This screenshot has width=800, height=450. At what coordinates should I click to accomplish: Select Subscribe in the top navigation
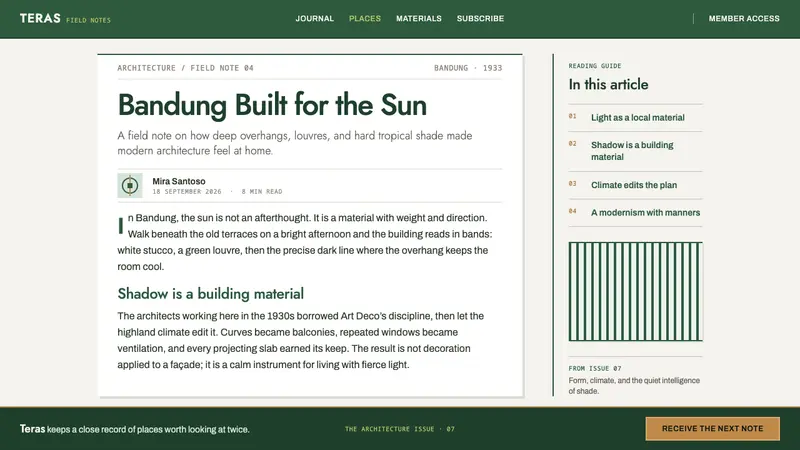point(480,18)
